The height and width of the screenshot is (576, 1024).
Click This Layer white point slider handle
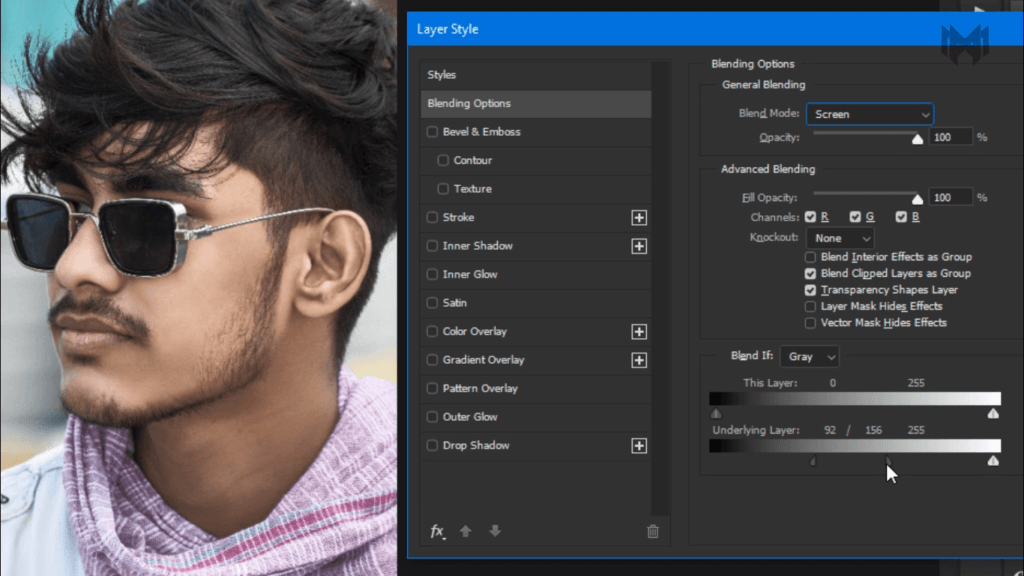(x=993, y=413)
